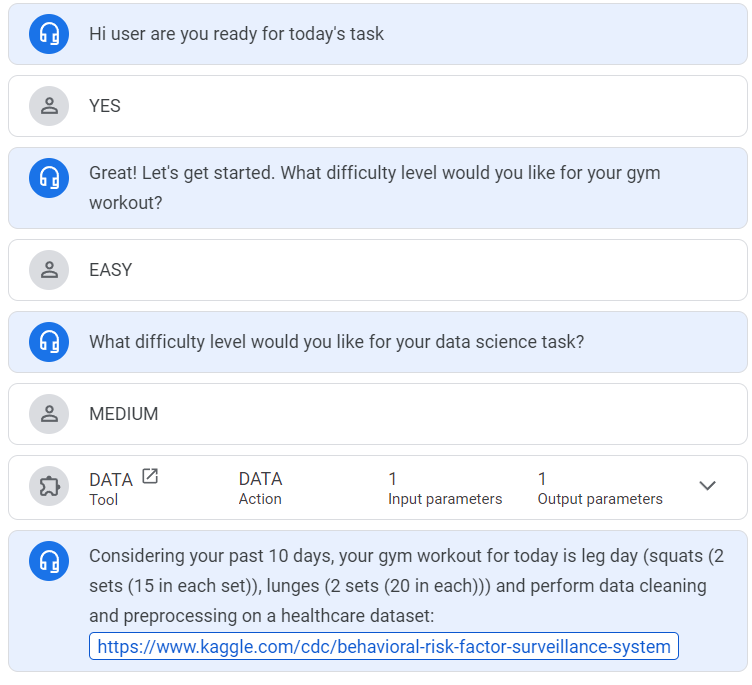This screenshot has height=685, width=752.
Task: Click agent icon beside gym workout question
Action: tap(48, 178)
